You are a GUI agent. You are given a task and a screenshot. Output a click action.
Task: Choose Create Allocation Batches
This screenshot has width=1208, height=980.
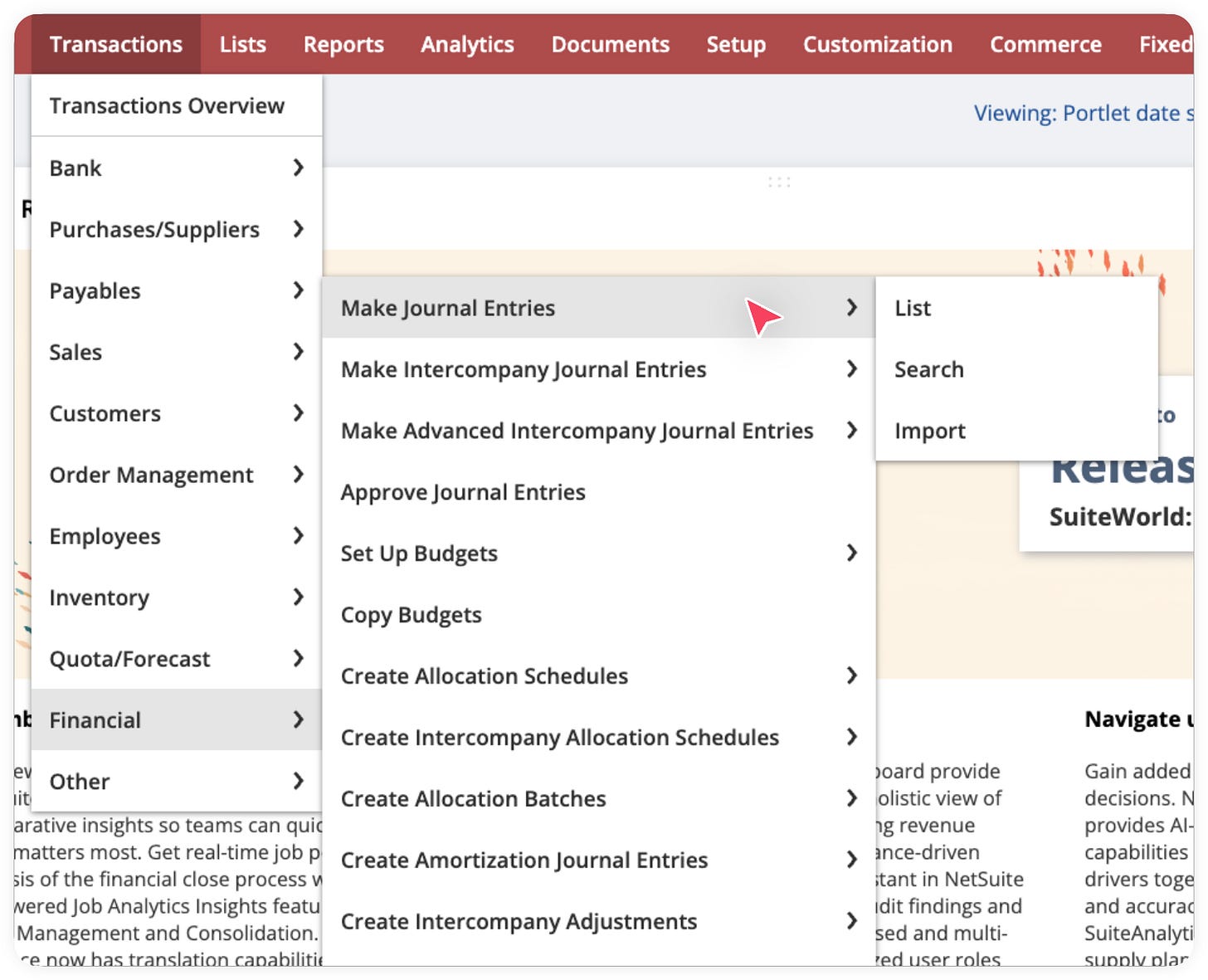coord(598,799)
